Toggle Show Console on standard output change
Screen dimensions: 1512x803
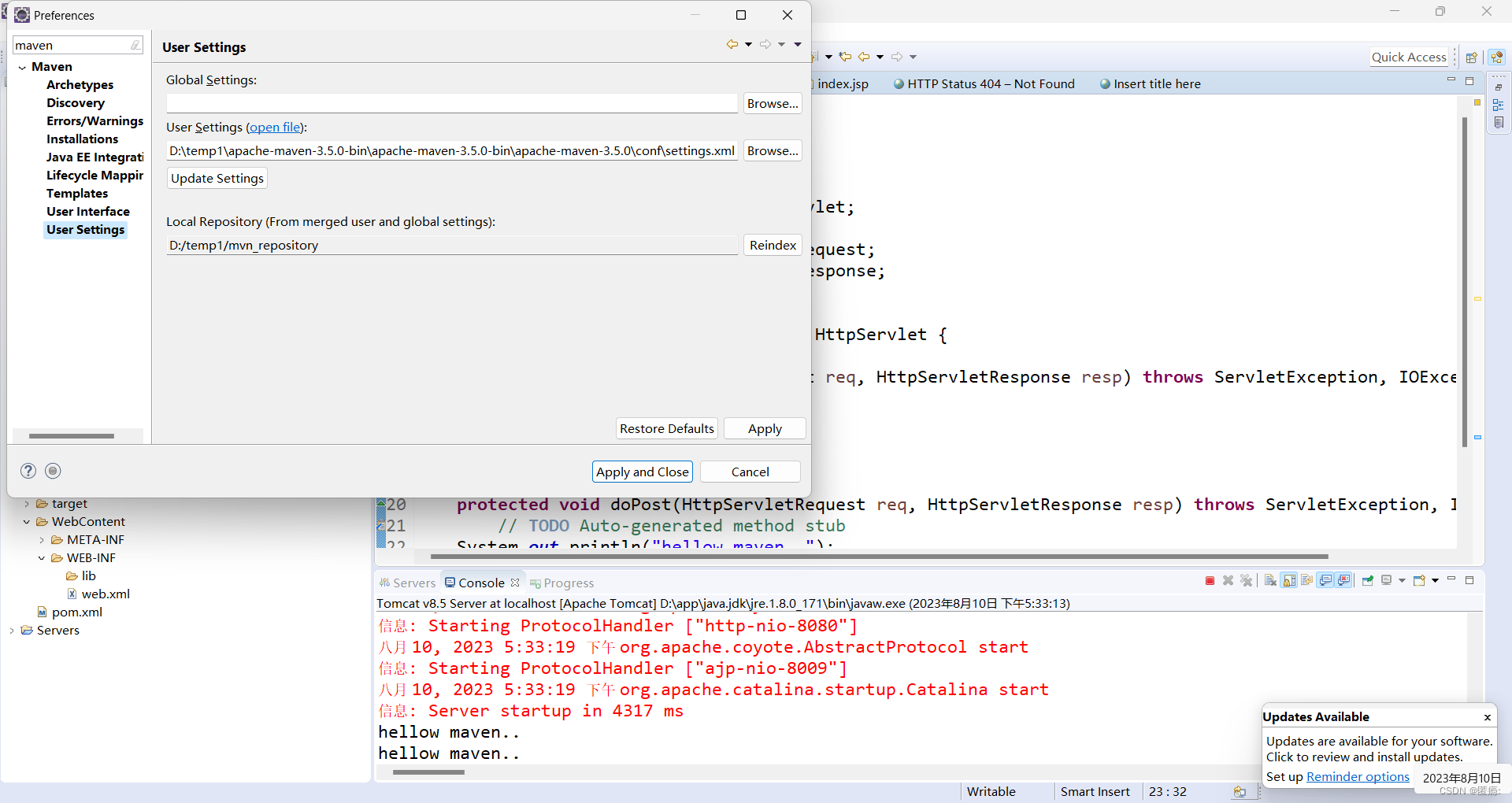(x=1325, y=581)
